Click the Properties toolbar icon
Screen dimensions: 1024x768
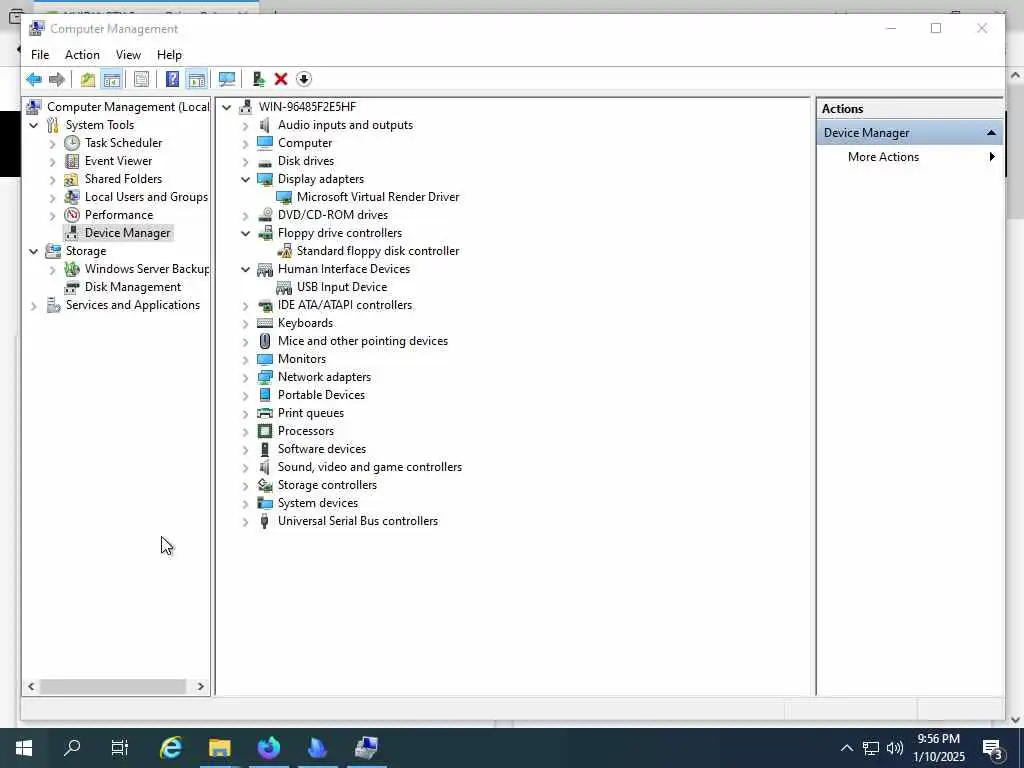141,80
